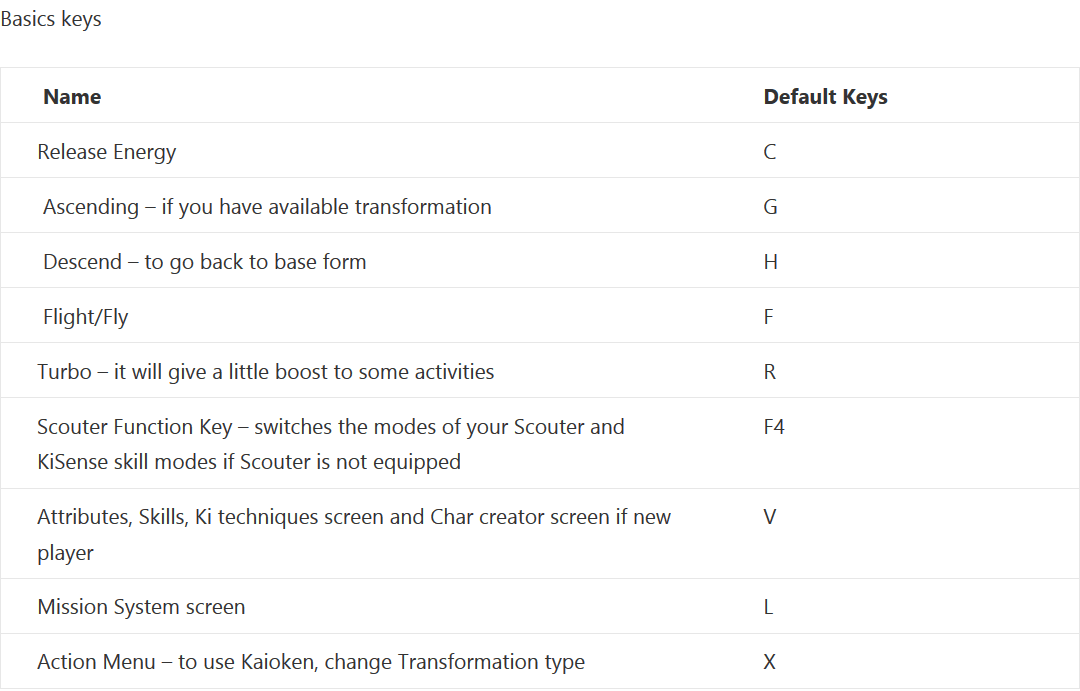Image resolution: width=1080 pixels, height=691 pixels.
Task: Click the 'V' key entry for Attributes
Action: tap(770, 517)
